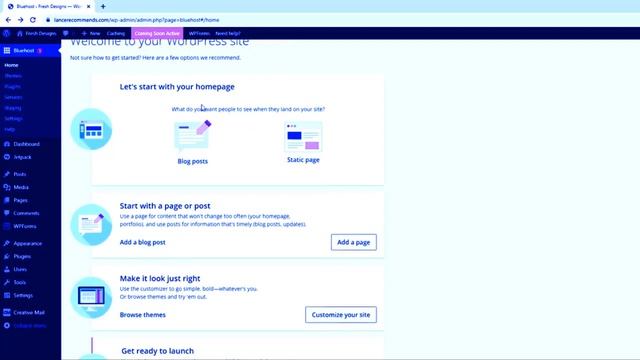Close the Bluehost browser tab
640x360 pixels.
click(89, 7)
